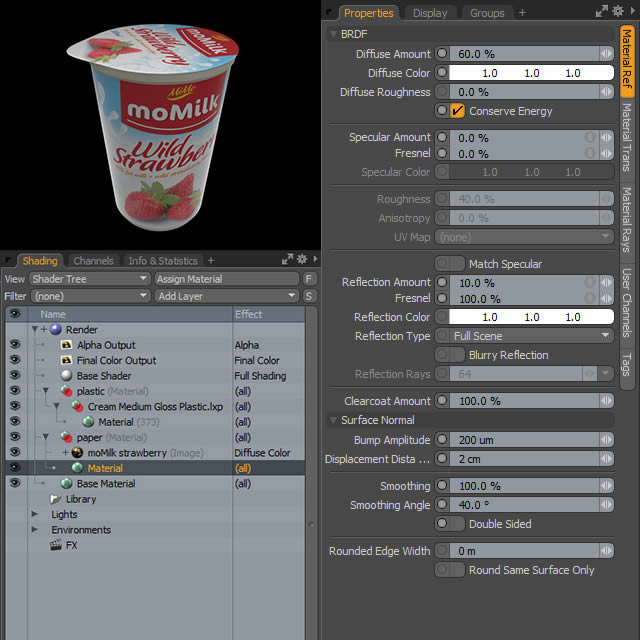The width and height of the screenshot is (640, 640).
Task: Collapse the paper material group
Action: tap(46, 437)
